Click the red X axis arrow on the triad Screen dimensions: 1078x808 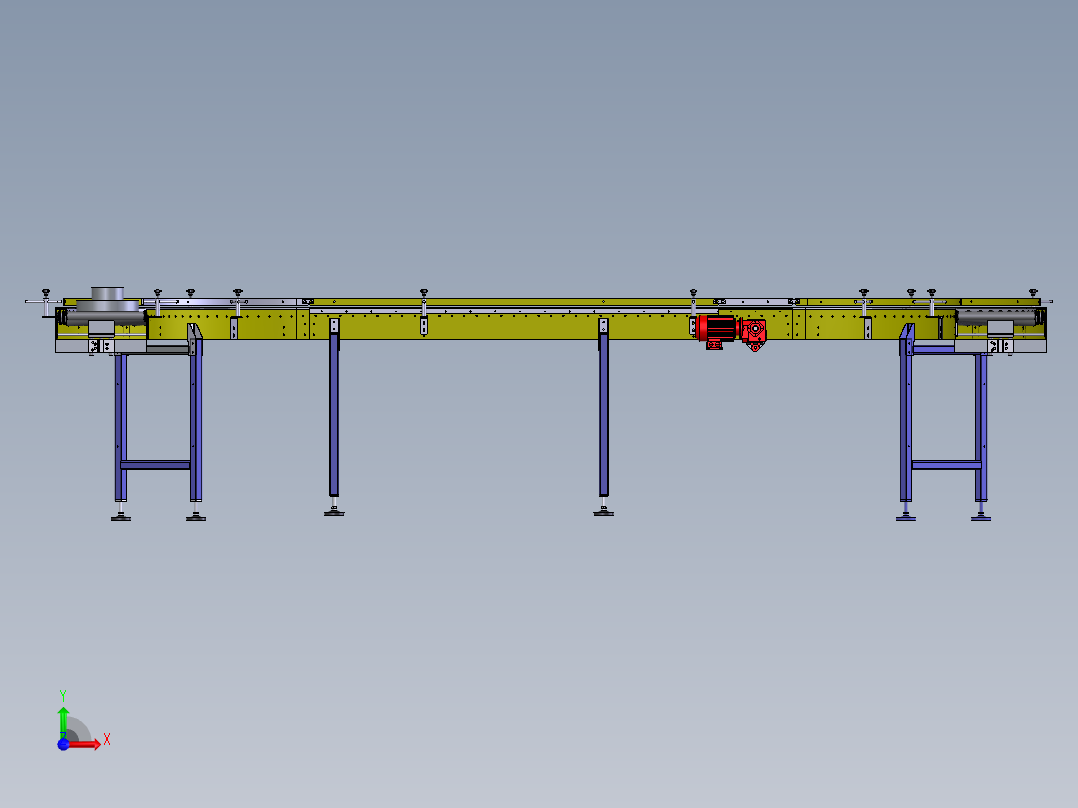click(x=91, y=743)
